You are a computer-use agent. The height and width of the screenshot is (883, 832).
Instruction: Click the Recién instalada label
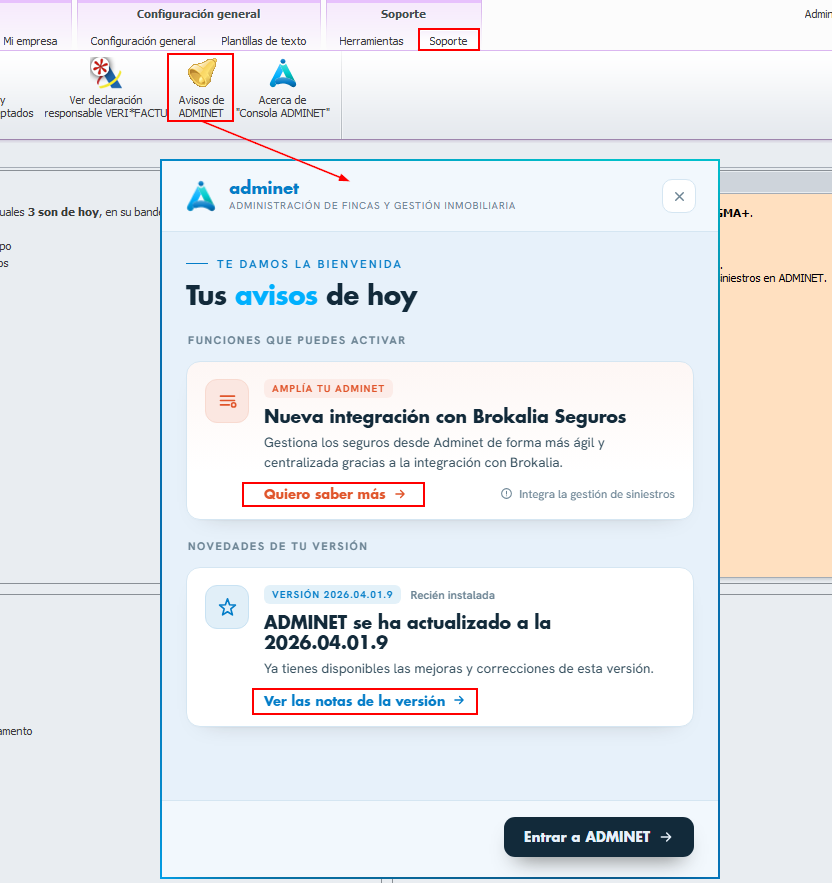point(452,595)
